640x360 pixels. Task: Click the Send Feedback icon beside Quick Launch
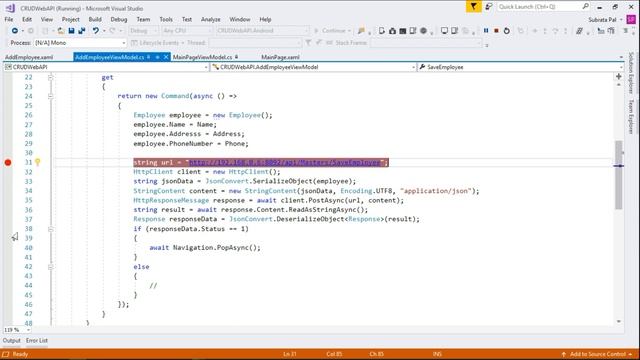point(489,7)
